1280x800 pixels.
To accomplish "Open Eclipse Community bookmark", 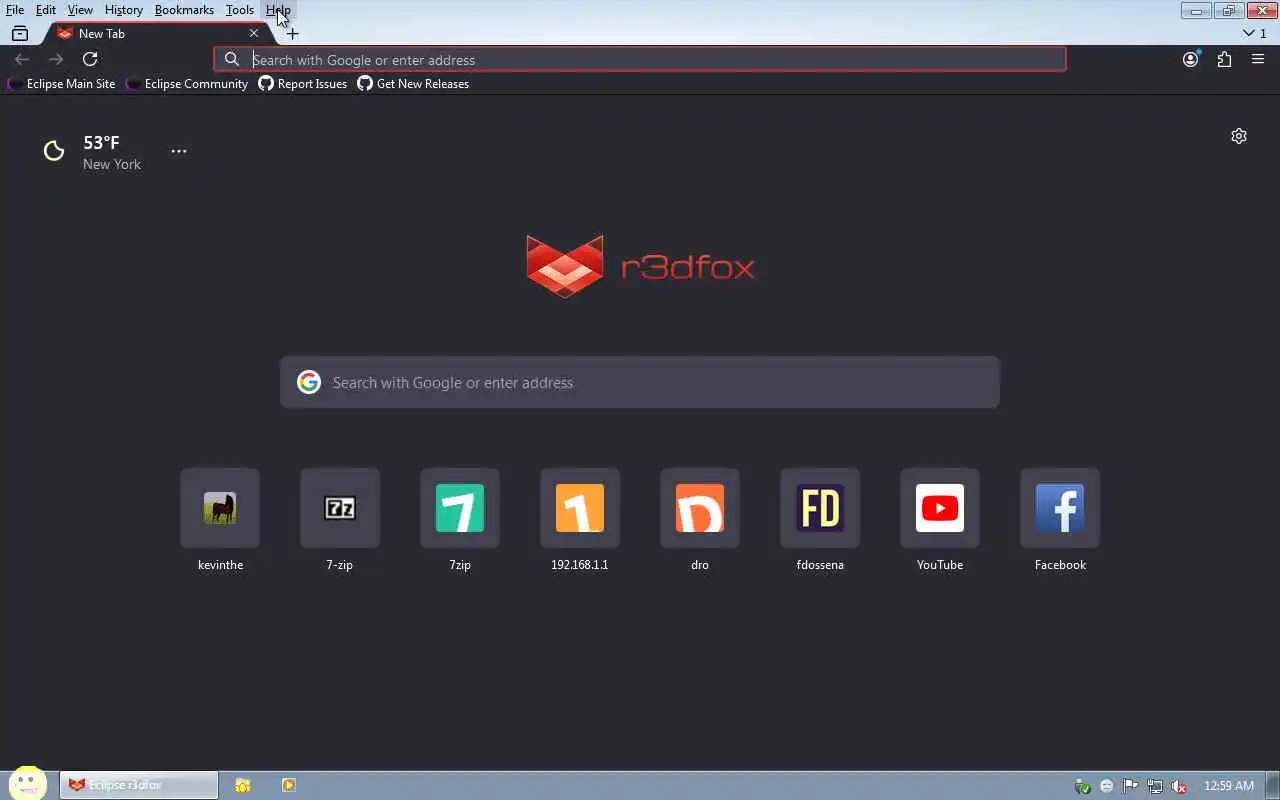I will [x=187, y=84].
